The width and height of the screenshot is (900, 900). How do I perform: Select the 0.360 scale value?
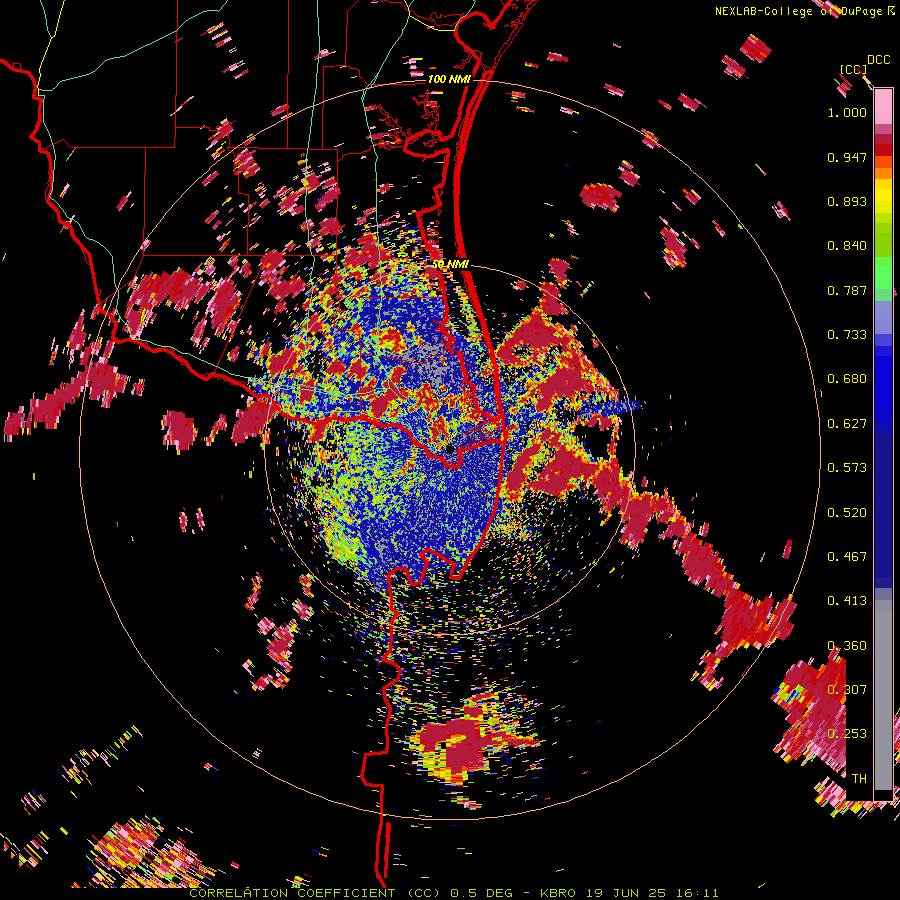tap(847, 646)
